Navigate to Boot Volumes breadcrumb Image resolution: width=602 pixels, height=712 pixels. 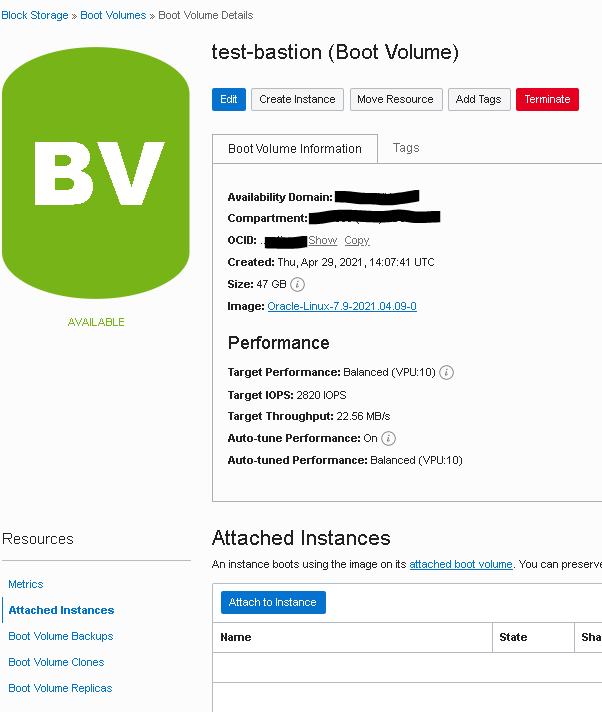[113, 15]
